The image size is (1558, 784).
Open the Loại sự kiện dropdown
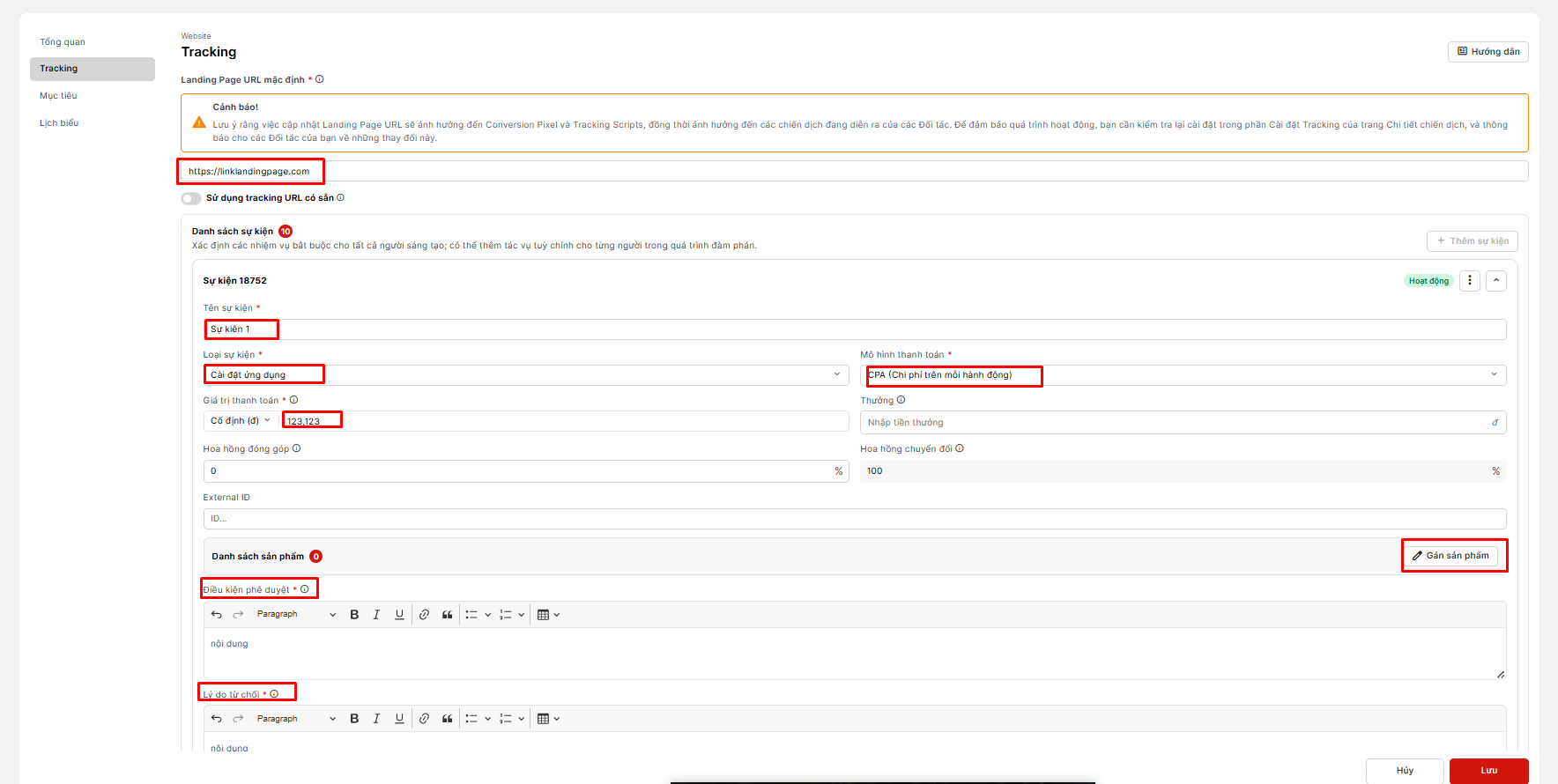tap(525, 375)
